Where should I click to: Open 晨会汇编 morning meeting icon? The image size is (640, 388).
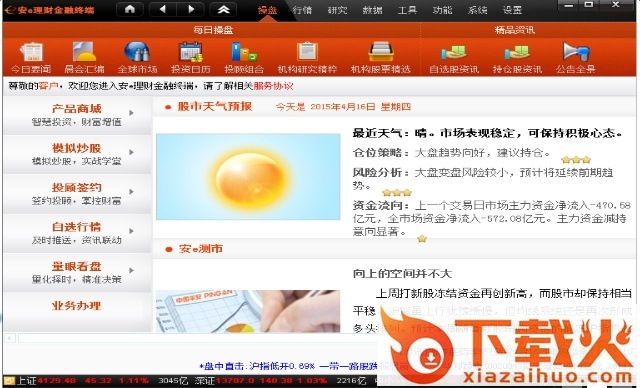pyautogui.click(x=84, y=52)
